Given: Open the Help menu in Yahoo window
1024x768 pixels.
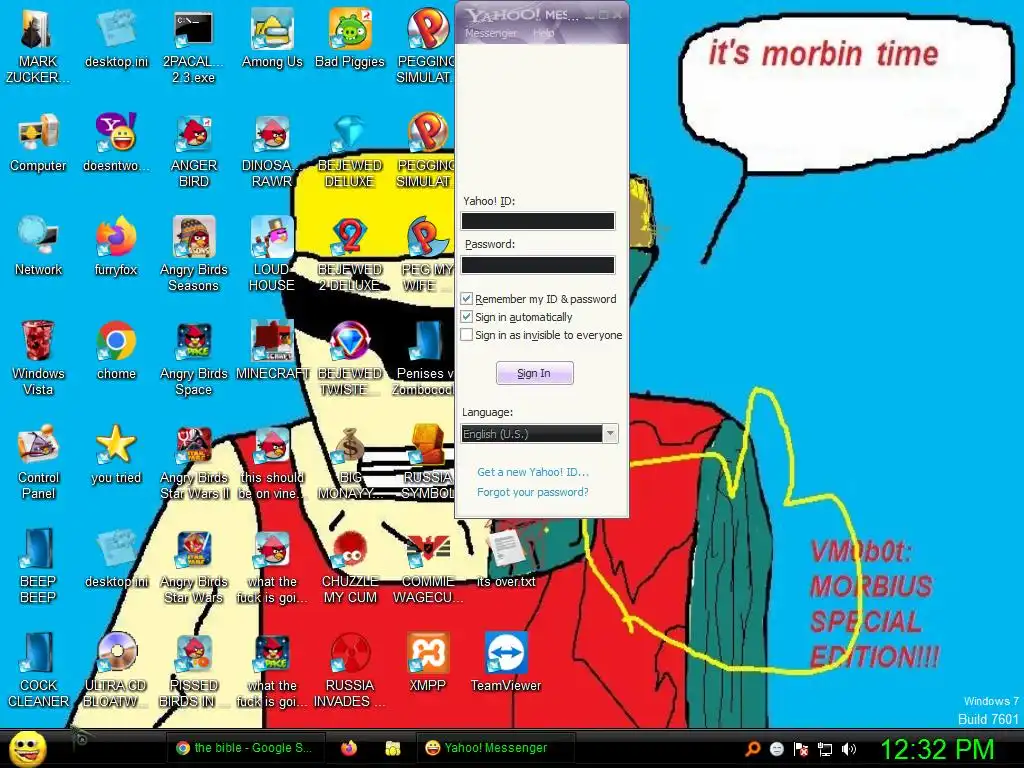Looking at the screenshot, I should tap(543, 33).
